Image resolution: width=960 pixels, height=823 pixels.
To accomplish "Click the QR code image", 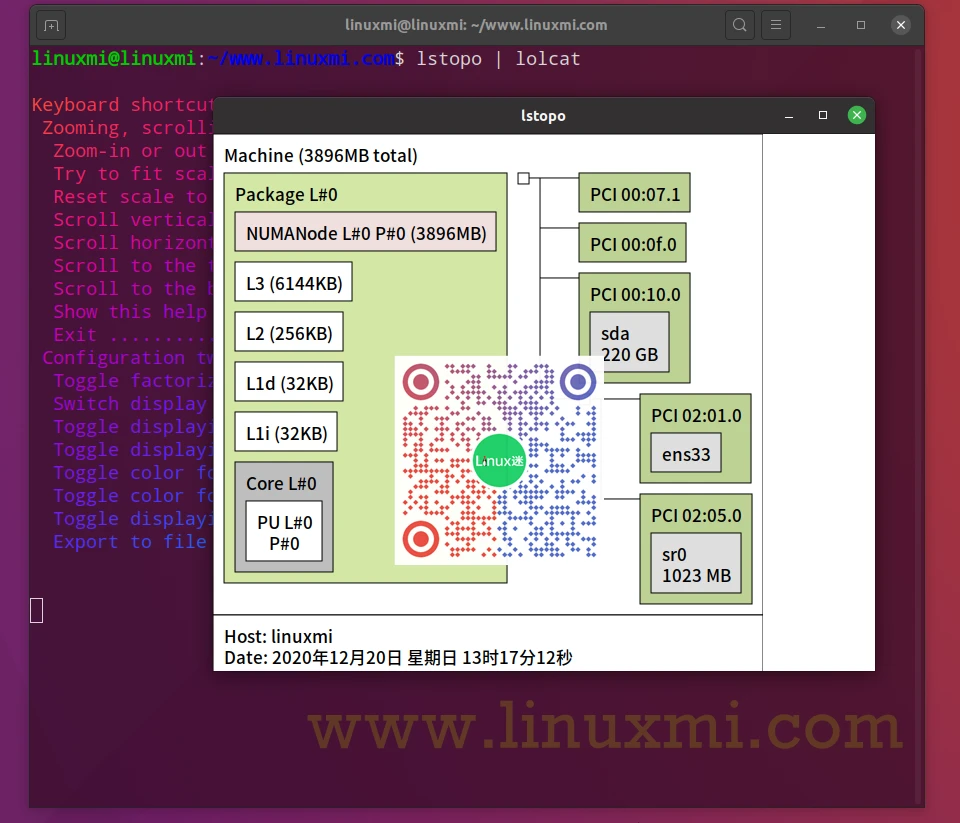I will 499,460.
